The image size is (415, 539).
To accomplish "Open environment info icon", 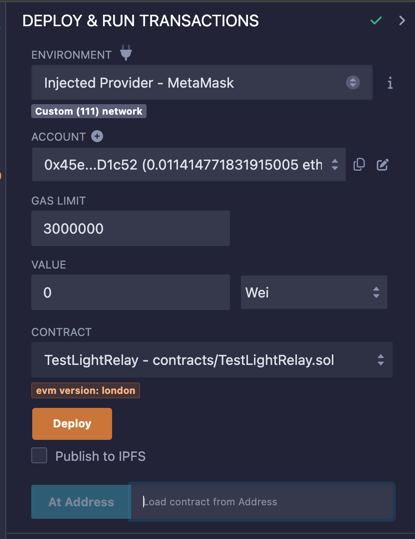I will [x=390, y=83].
